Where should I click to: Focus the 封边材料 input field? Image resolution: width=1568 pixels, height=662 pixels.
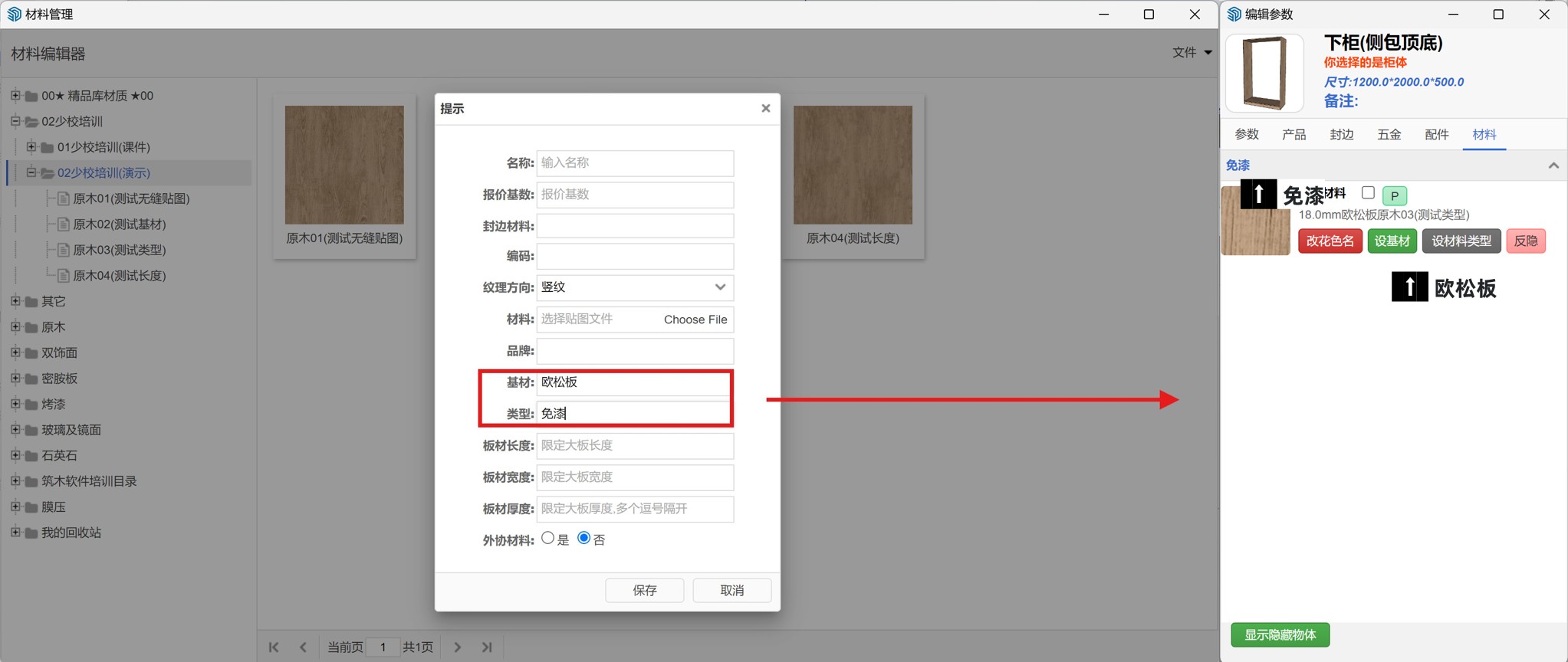click(x=635, y=226)
